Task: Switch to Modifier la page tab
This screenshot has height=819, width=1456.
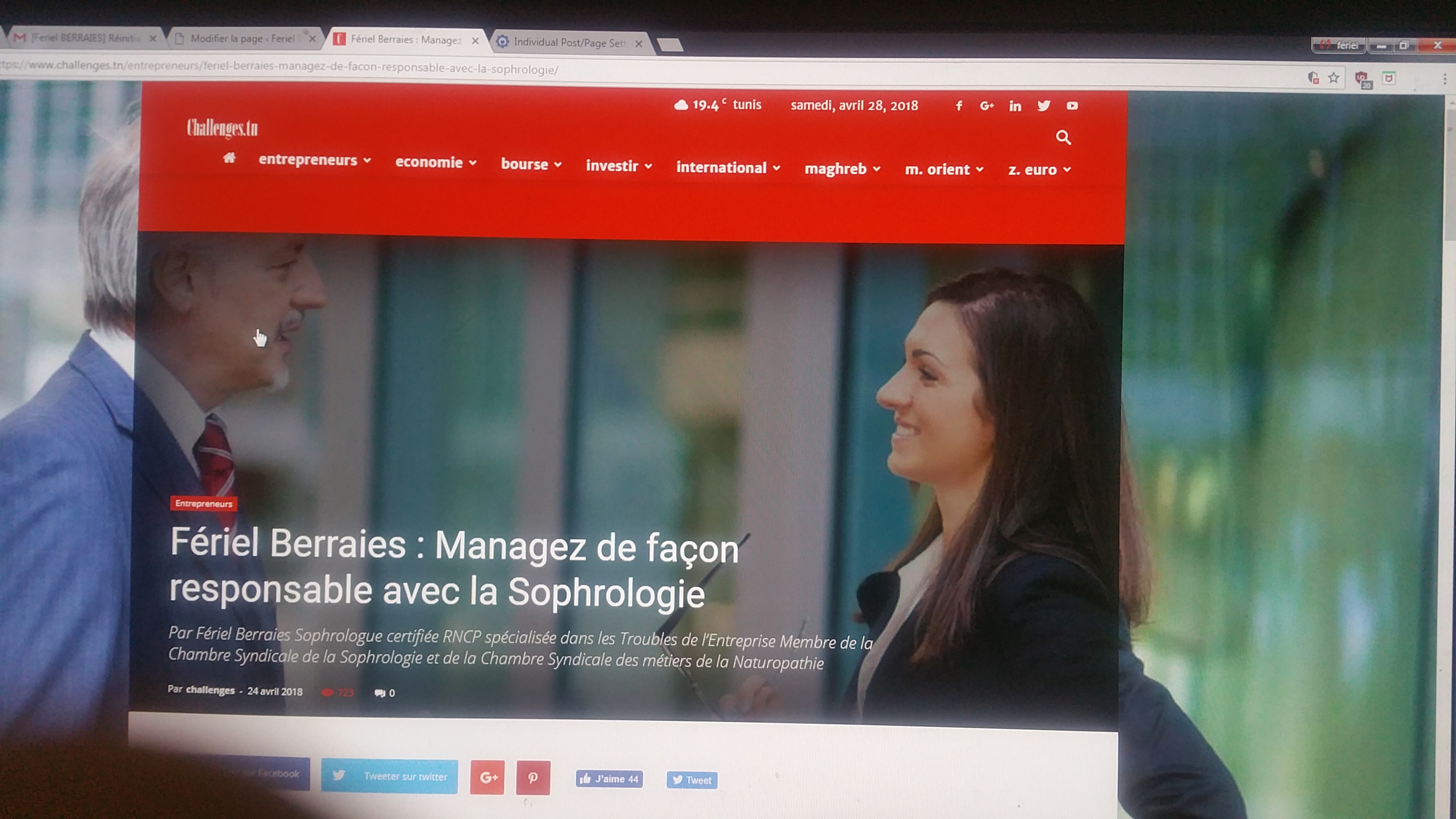Action: 244,38
